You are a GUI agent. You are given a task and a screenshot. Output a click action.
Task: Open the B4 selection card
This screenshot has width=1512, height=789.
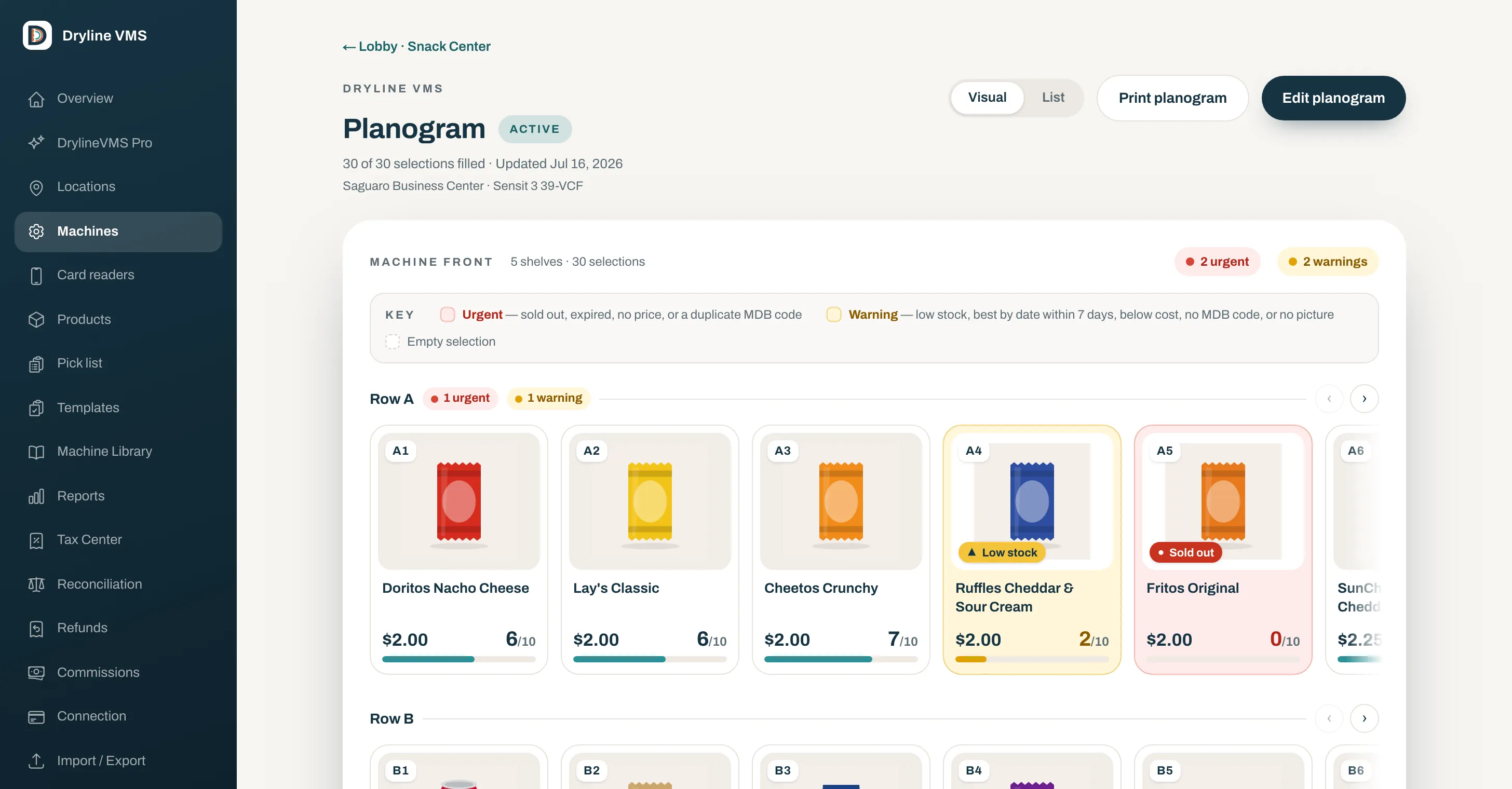[x=1031, y=767]
